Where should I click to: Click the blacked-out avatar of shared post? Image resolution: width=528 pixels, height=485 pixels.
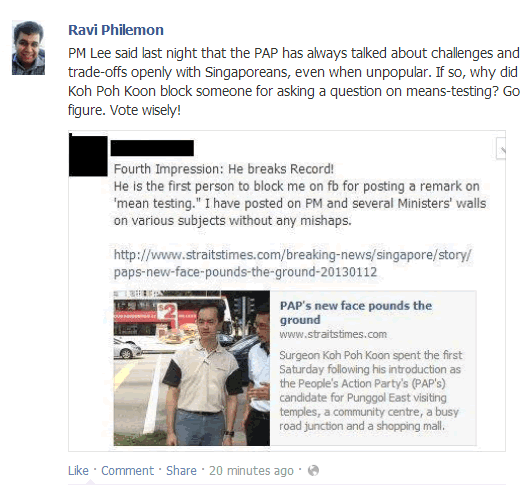88,155
